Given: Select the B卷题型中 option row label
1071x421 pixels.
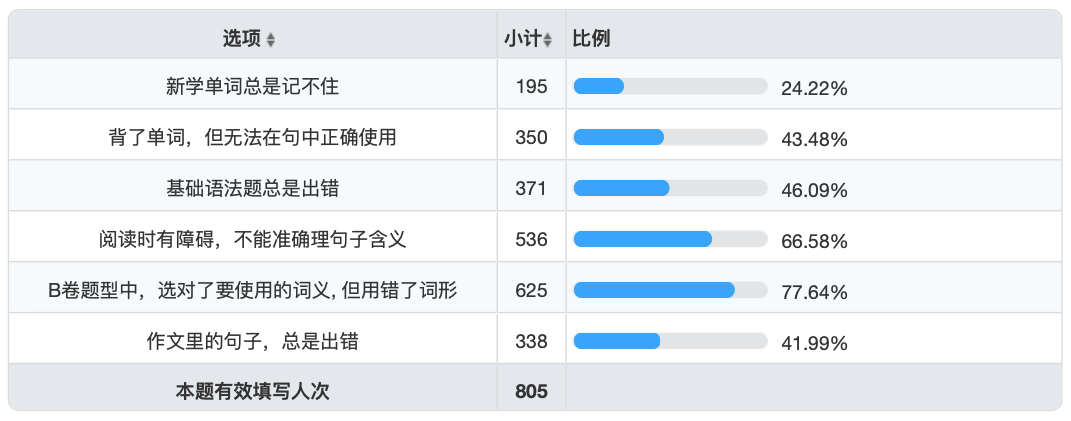Looking at the screenshot, I should point(252,291).
